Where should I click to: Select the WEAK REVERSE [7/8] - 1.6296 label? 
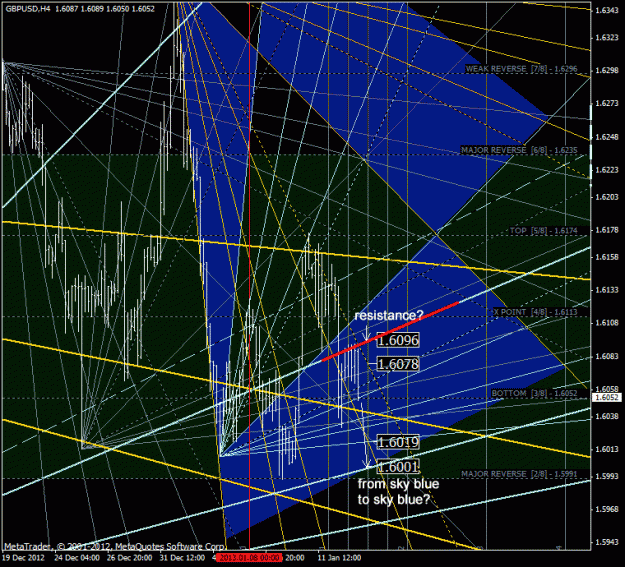(x=521, y=69)
